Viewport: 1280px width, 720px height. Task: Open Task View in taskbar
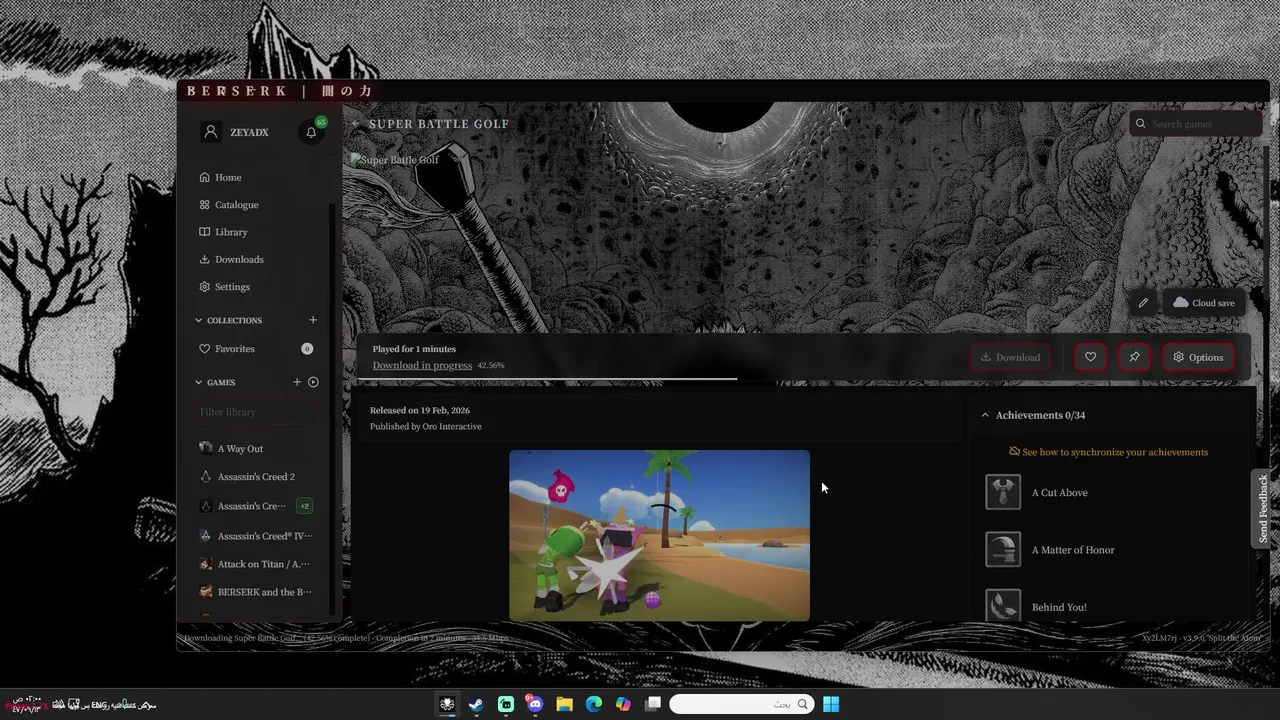click(653, 704)
